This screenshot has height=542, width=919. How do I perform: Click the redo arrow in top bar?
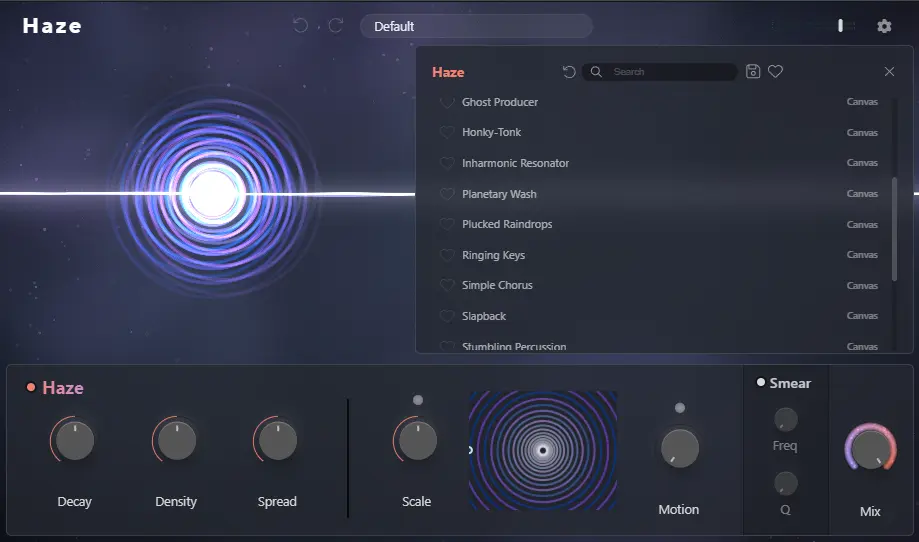[x=336, y=26]
